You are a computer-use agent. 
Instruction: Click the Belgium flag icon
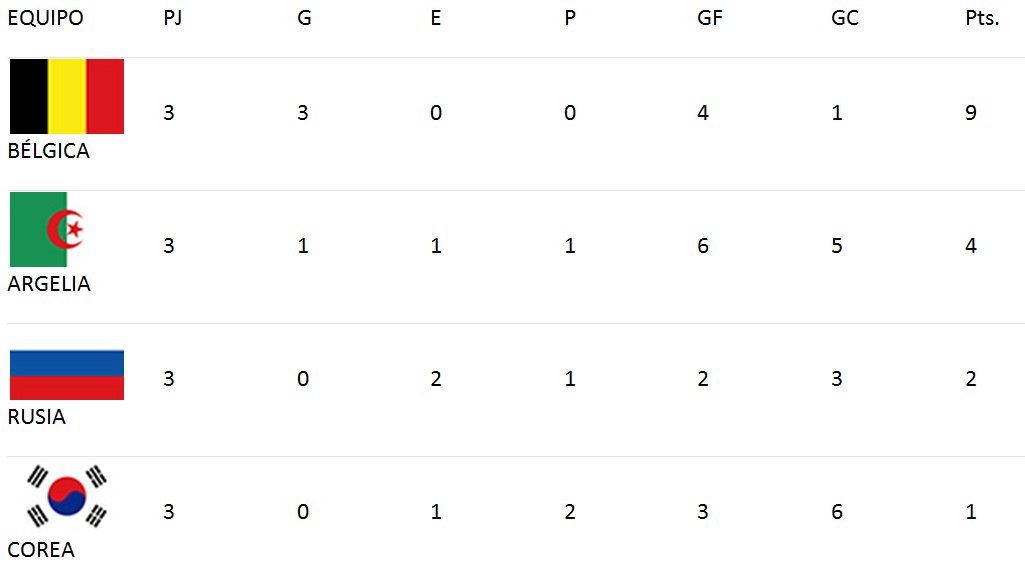[67, 96]
